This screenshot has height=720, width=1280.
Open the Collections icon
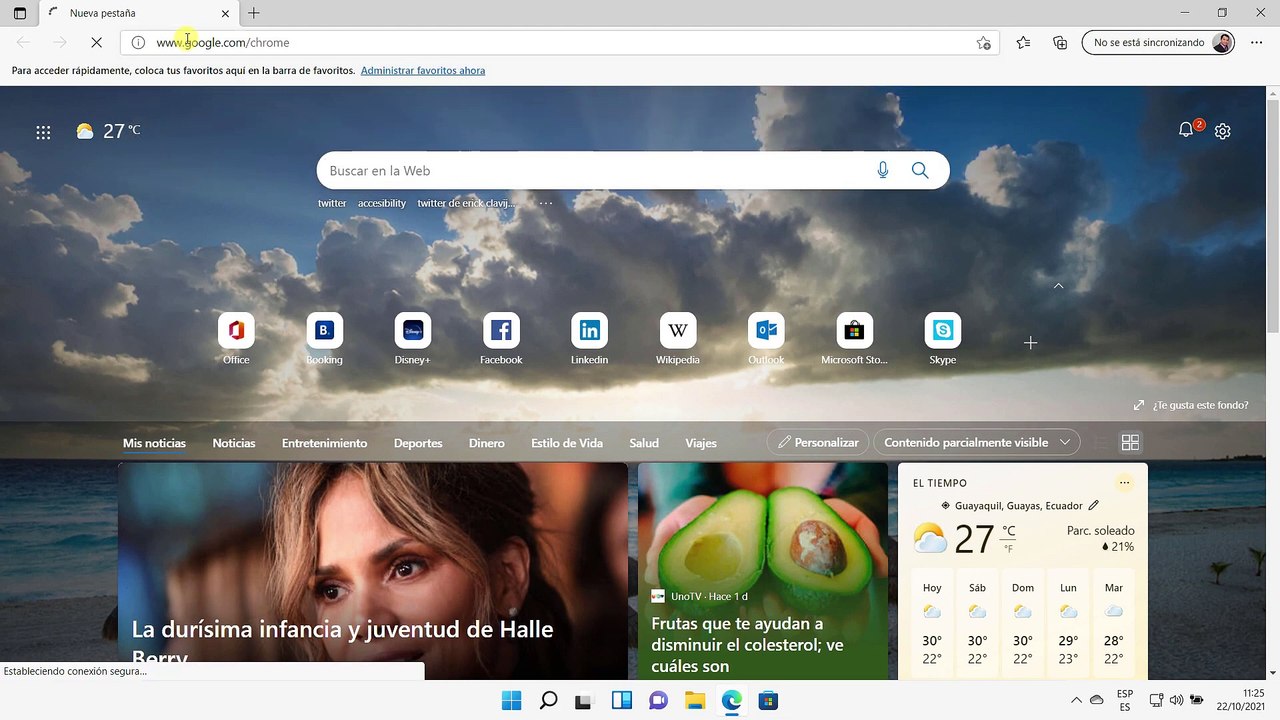point(1060,43)
